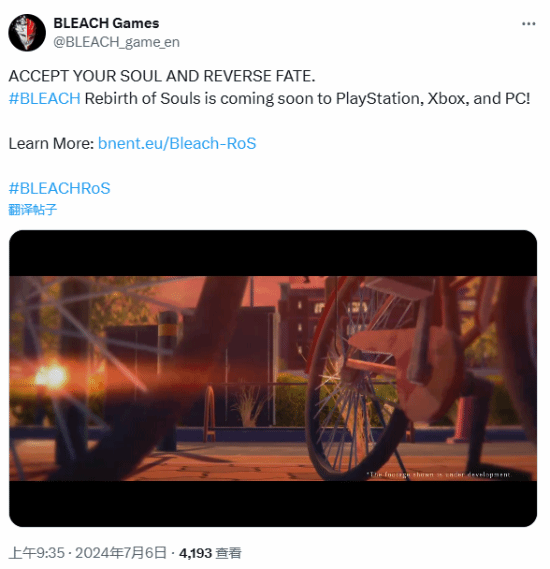Viewport: 550px width, 569px height.
Task: Click the @BLEACH_game_en handle
Action: [116, 42]
